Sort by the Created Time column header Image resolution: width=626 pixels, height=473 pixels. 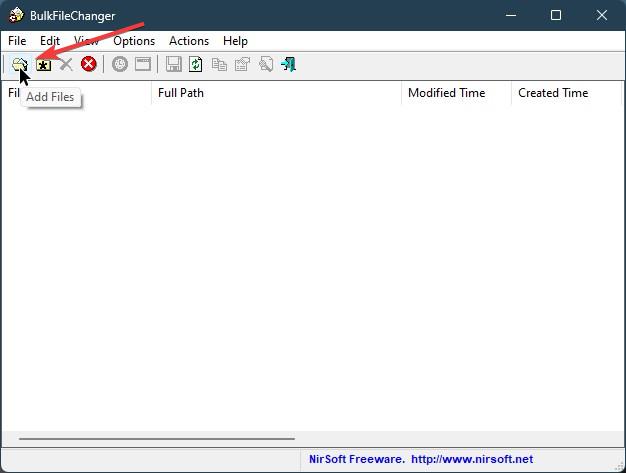(567, 93)
